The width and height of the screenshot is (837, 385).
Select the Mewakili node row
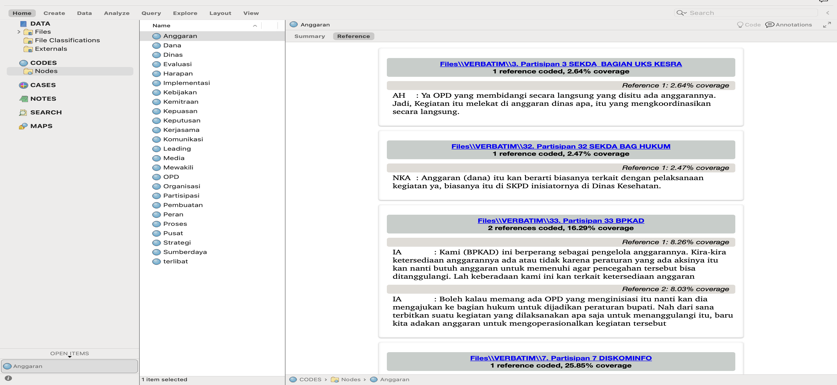click(x=212, y=168)
